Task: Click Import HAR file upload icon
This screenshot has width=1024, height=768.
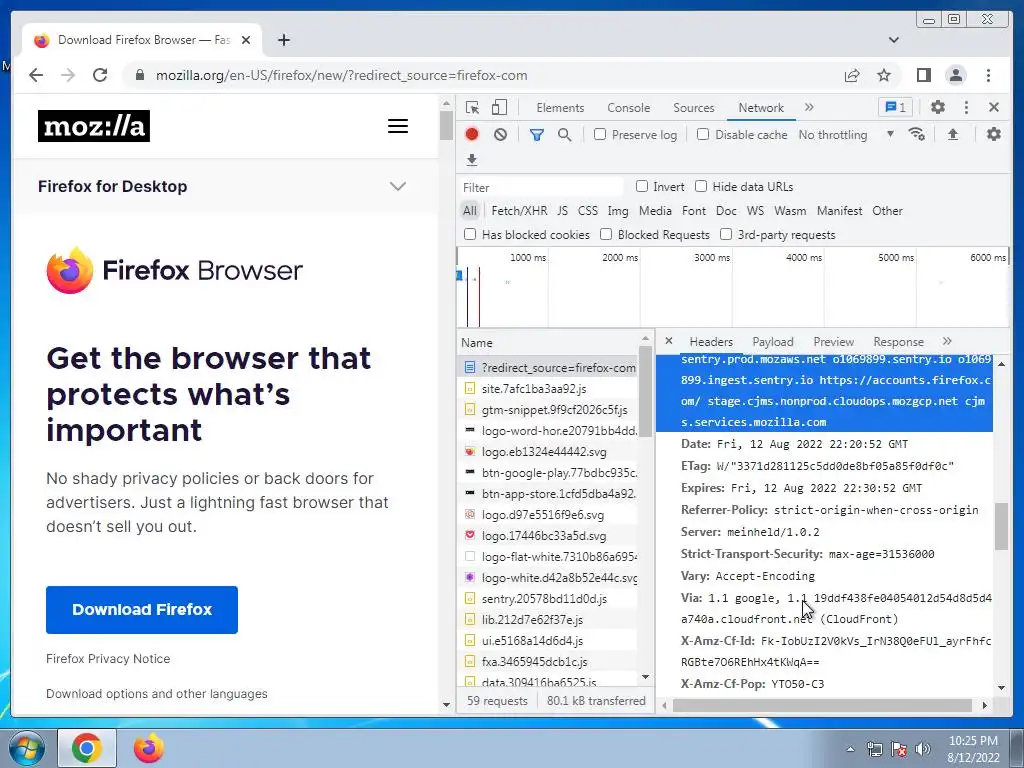Action: (x=953, y=135)
